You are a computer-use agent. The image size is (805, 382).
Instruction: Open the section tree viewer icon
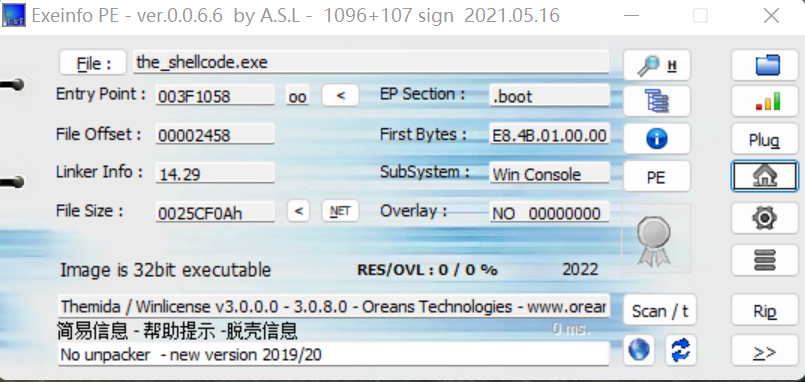point(657,101)
